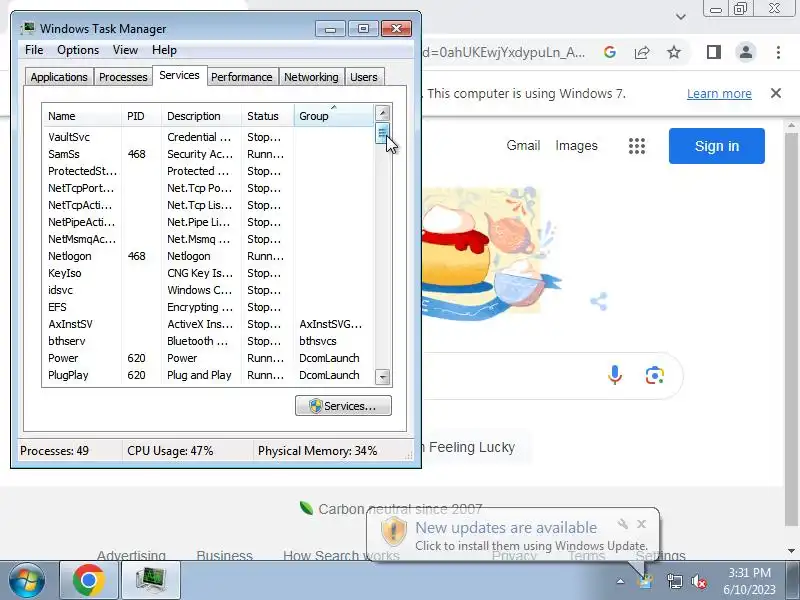Start voice search with the microphone icon
Viewport: 800px width, 600px height.
pyautogui.click(x=615, y=376)
